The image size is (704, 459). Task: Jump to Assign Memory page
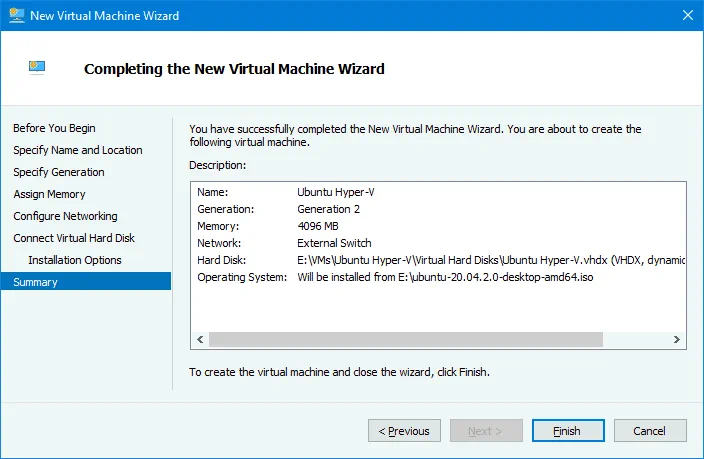click(x=49, y=194)
